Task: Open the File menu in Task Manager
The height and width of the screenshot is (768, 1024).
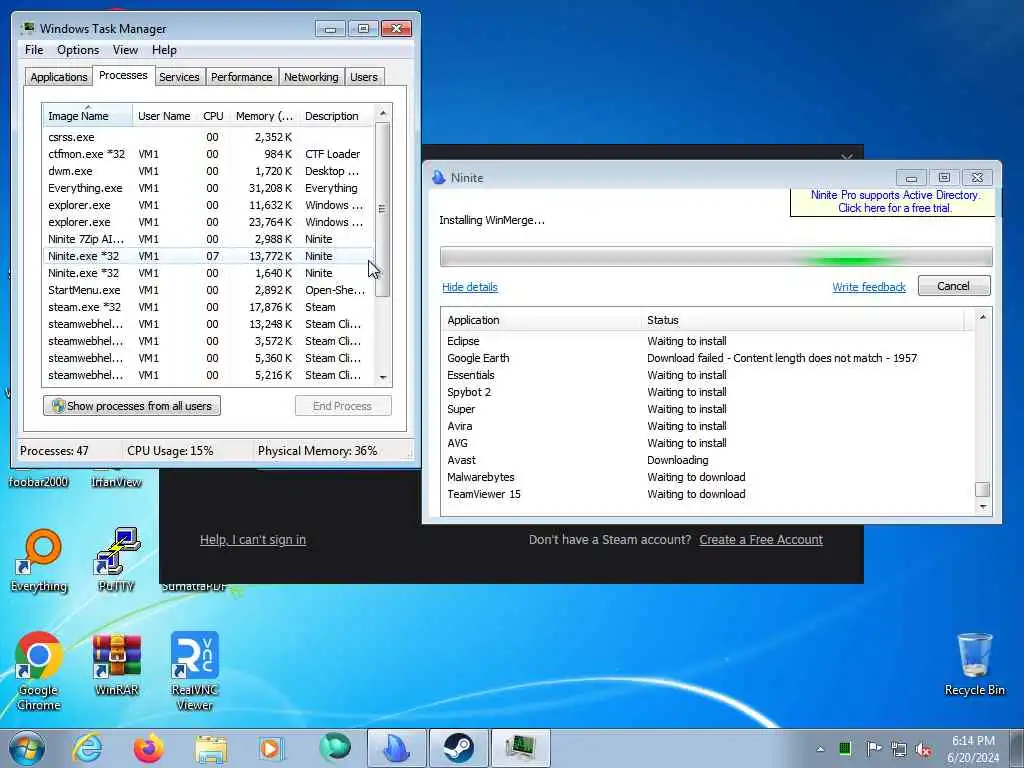Action: (34, 50)
